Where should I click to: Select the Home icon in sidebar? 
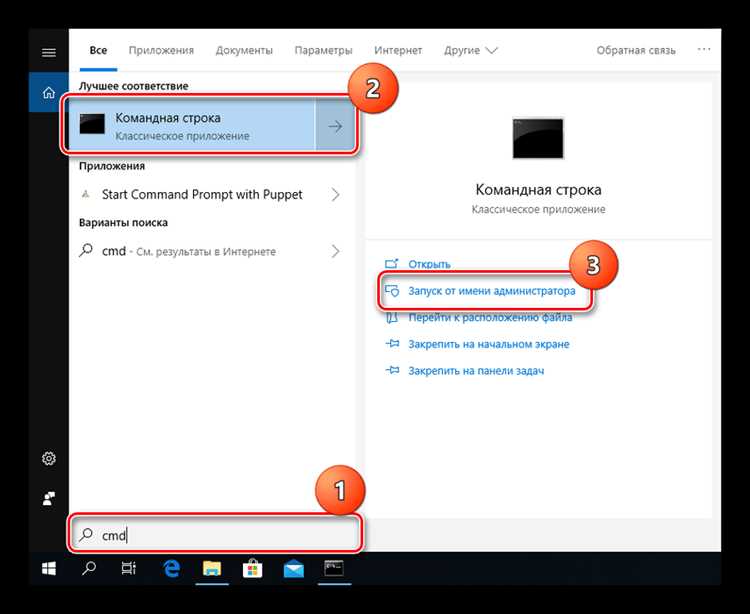49,92
